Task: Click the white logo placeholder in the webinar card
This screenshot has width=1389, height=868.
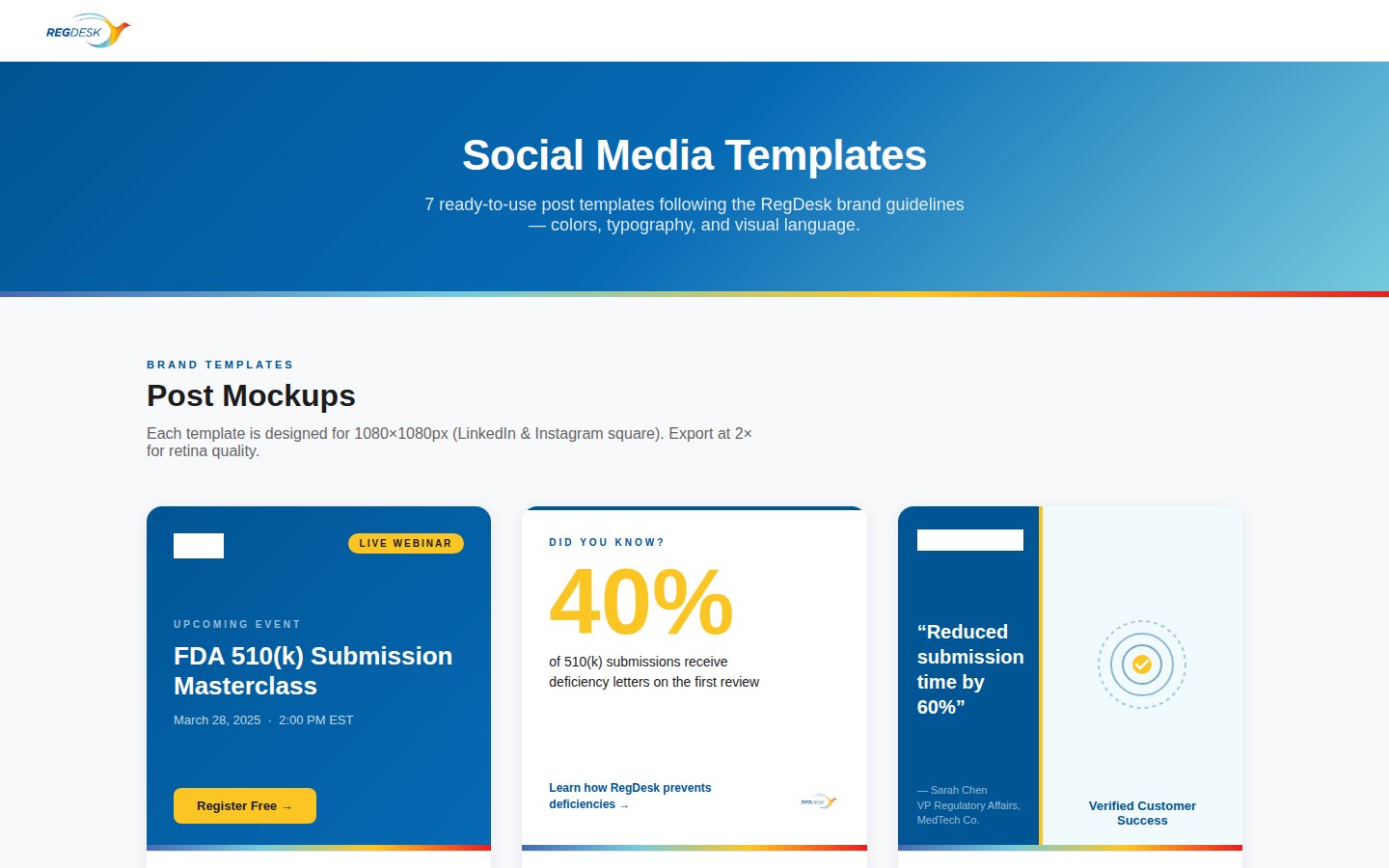Action: coord(199,546)
